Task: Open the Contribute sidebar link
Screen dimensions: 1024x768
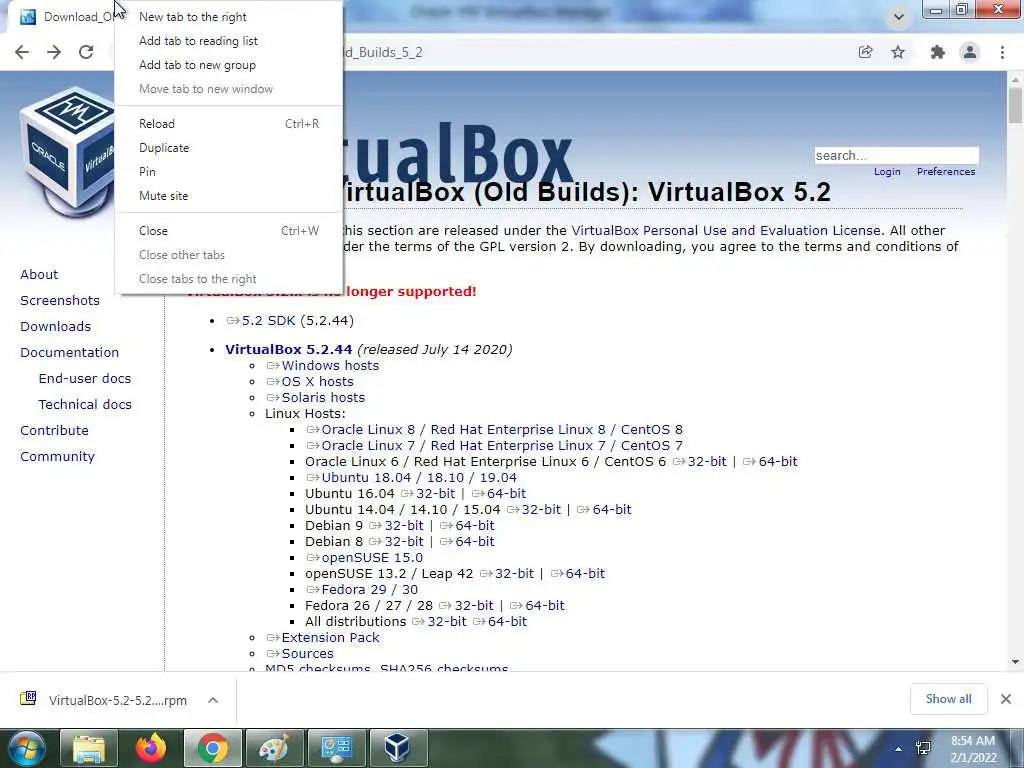Action: (x=54, y=431)
